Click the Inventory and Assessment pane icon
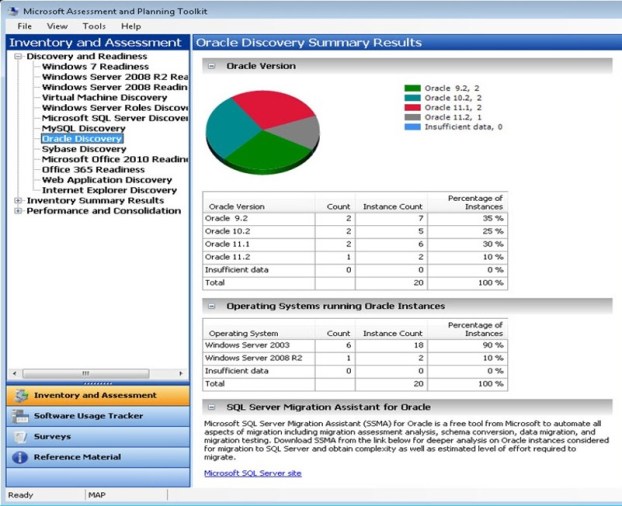The width and height of the screenshot is (622, 506). tap(20, 396)
